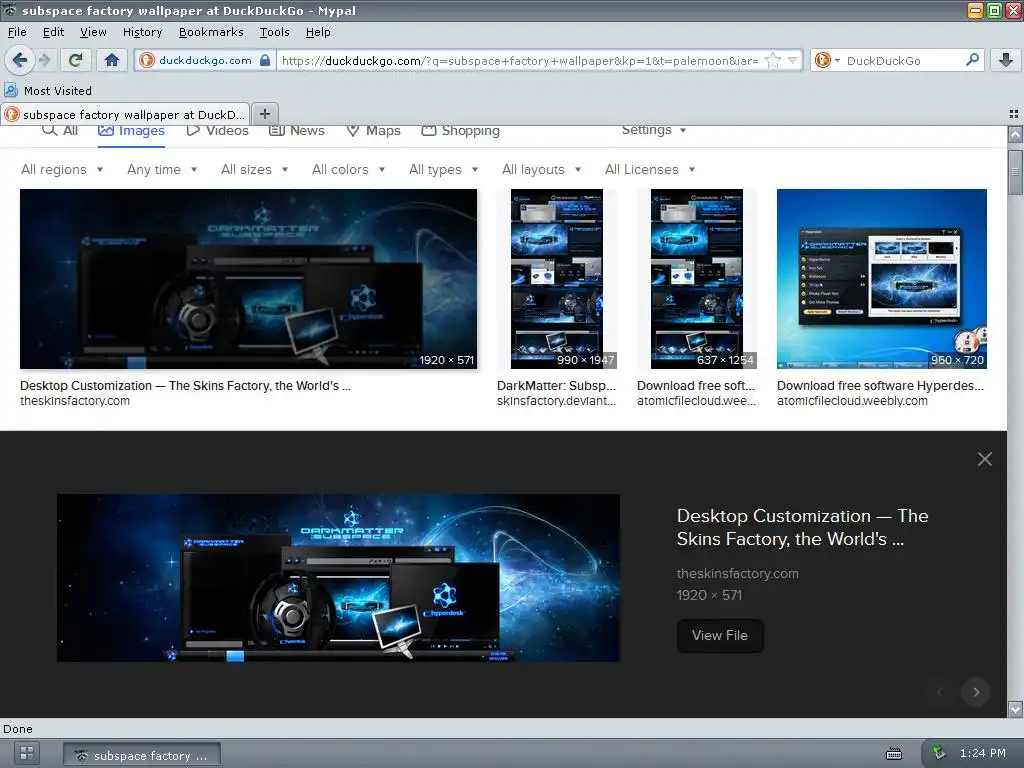Select the 1920 × 571 DarkMatter thumbnail
The width and height of the screenshot is (1024, 768).
coord(248,279)
